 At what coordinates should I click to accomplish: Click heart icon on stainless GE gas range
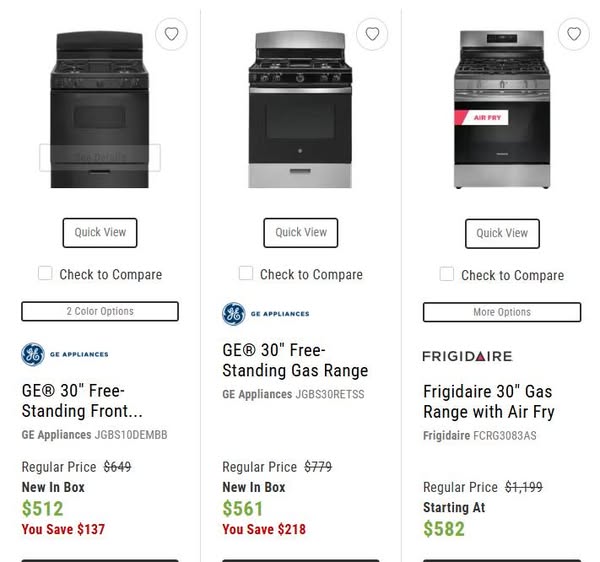[x=372, y=34]
